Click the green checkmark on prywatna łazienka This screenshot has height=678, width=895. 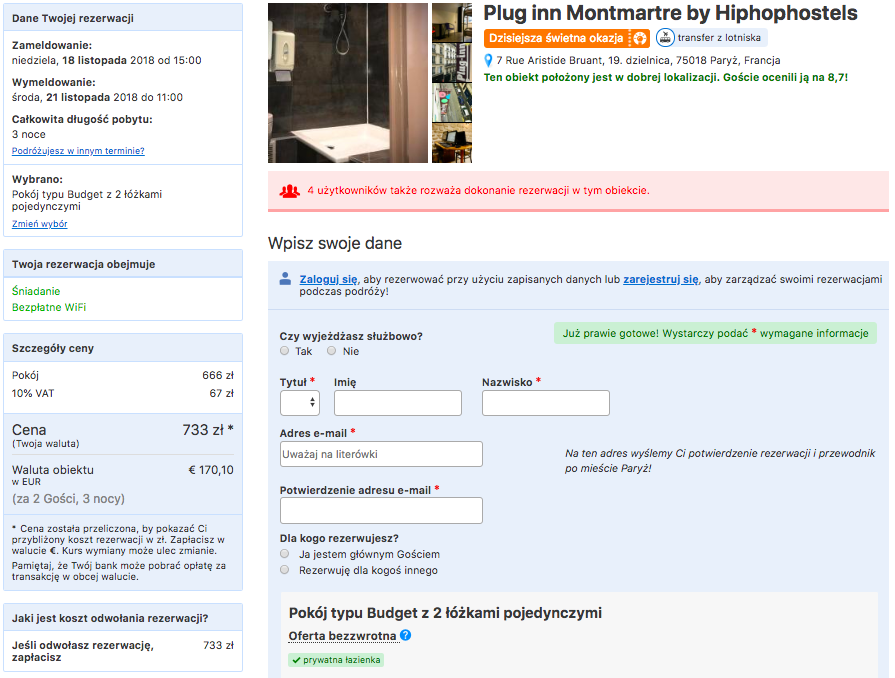tap(296, 660)
